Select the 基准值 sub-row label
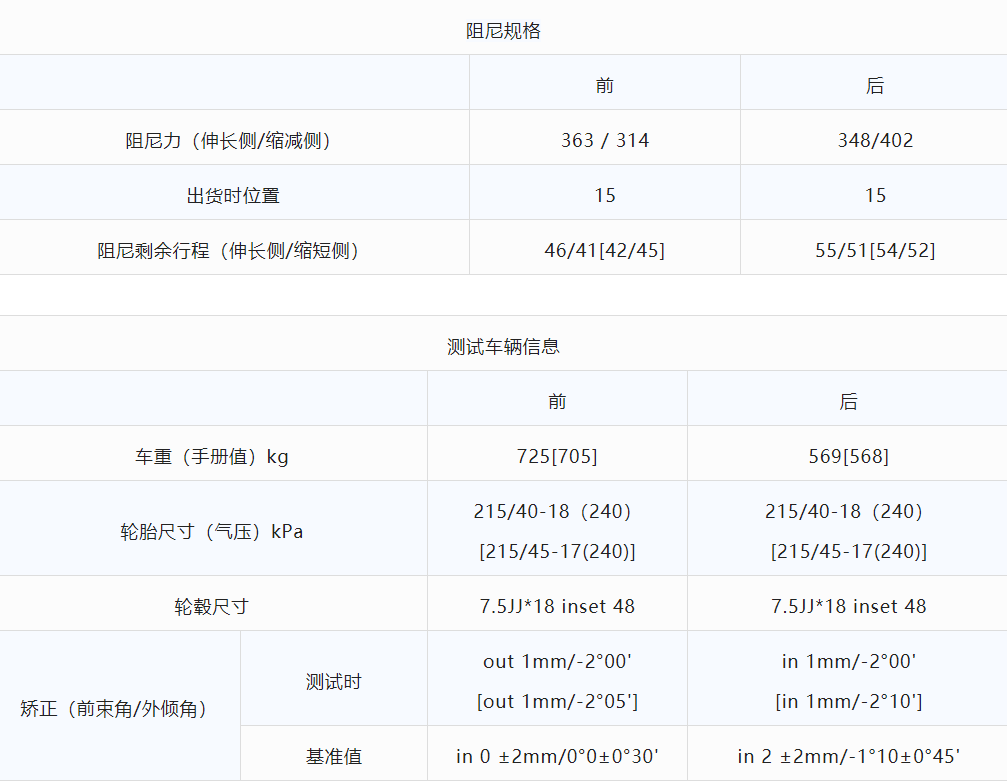 (x=333, y=757)
